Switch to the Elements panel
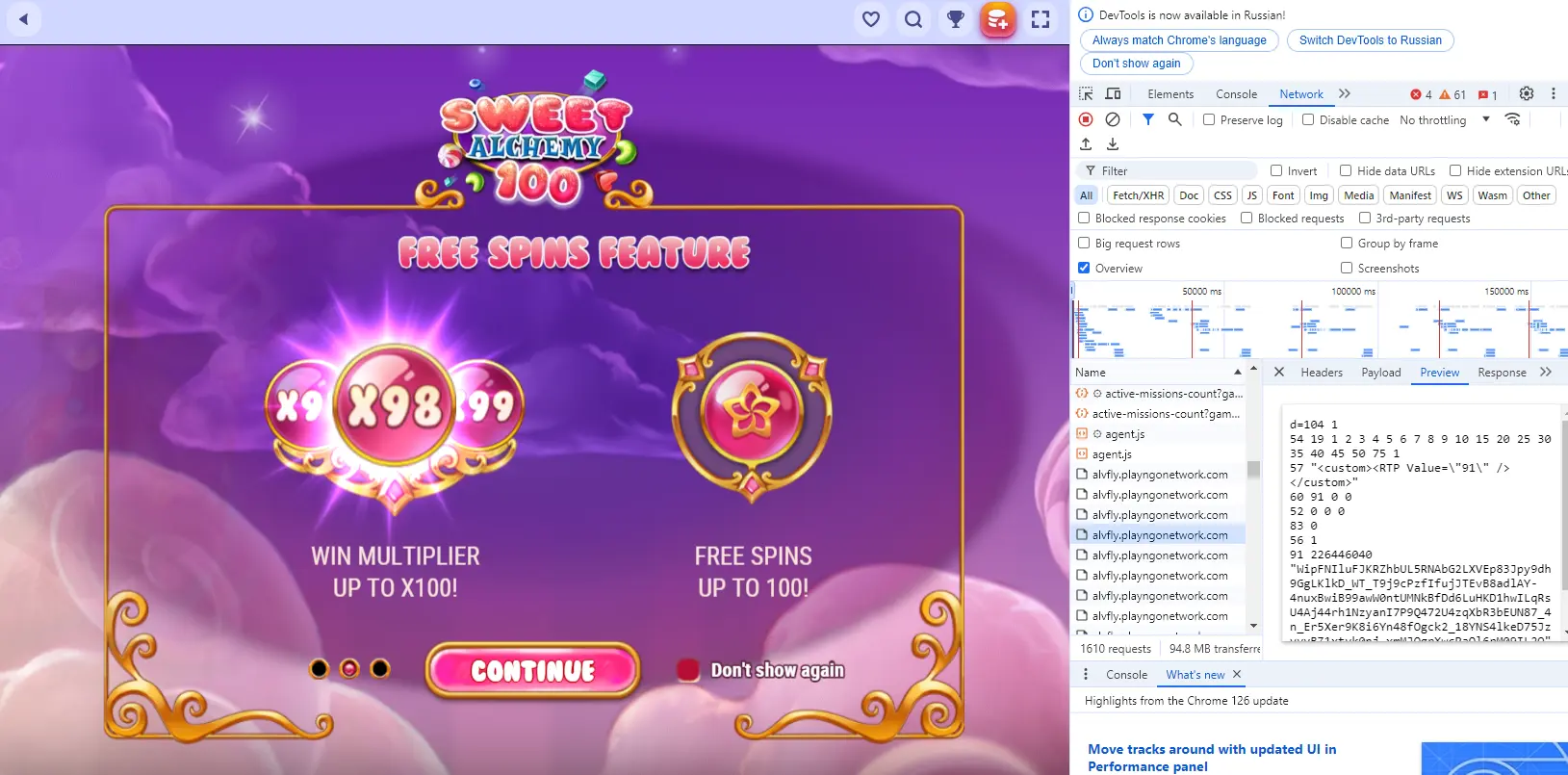This screenshot has width=1568, height=775. pyautogui.click(x=1170, y=94)
